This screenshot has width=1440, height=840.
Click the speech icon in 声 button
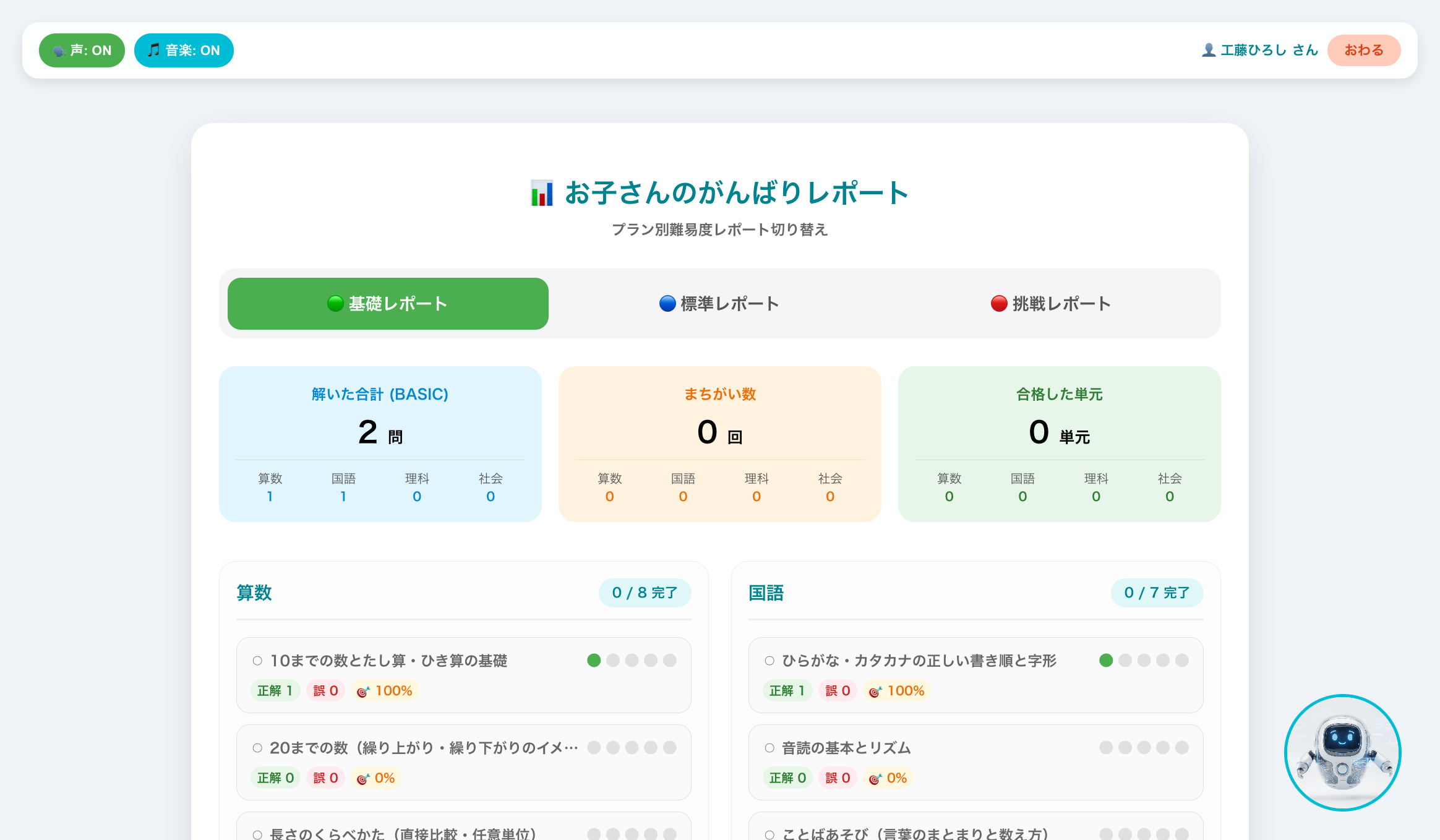tap(59, 51)
